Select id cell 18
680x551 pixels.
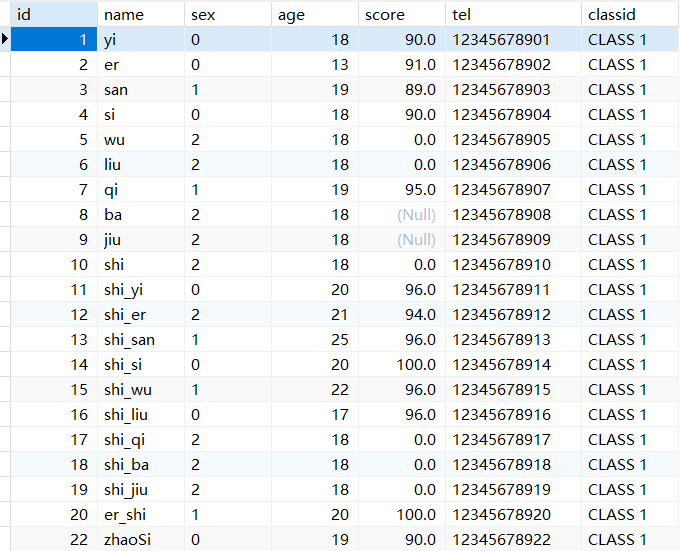coord(54,465)
